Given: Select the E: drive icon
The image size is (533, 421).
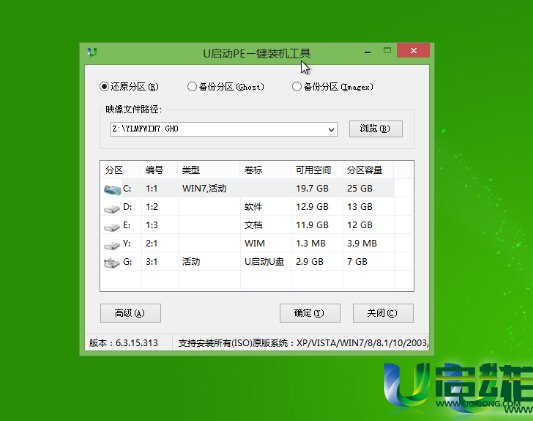Looking at the screenshot, I should [x=112, y=227].
